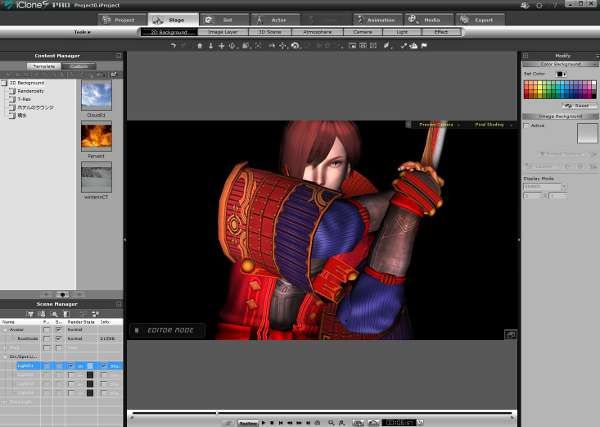Click the timeline scrubber handle
This screenshot has height=427, width=600.
tap(217, 413)
